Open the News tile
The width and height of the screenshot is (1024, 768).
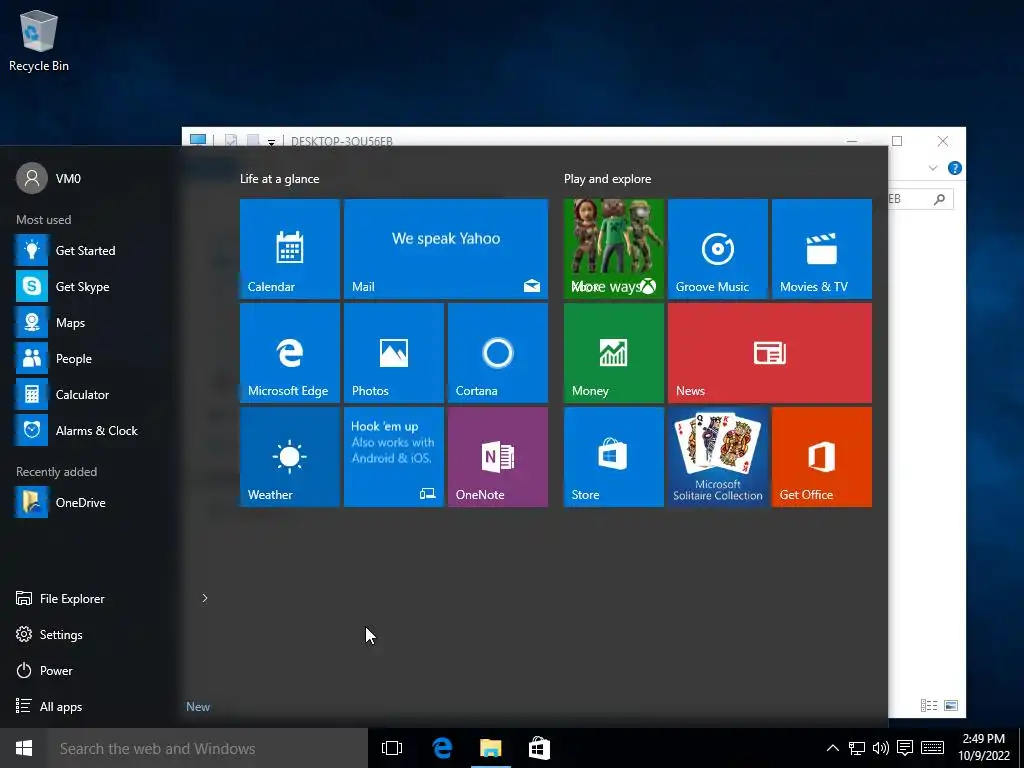click(x=769, y=353)
